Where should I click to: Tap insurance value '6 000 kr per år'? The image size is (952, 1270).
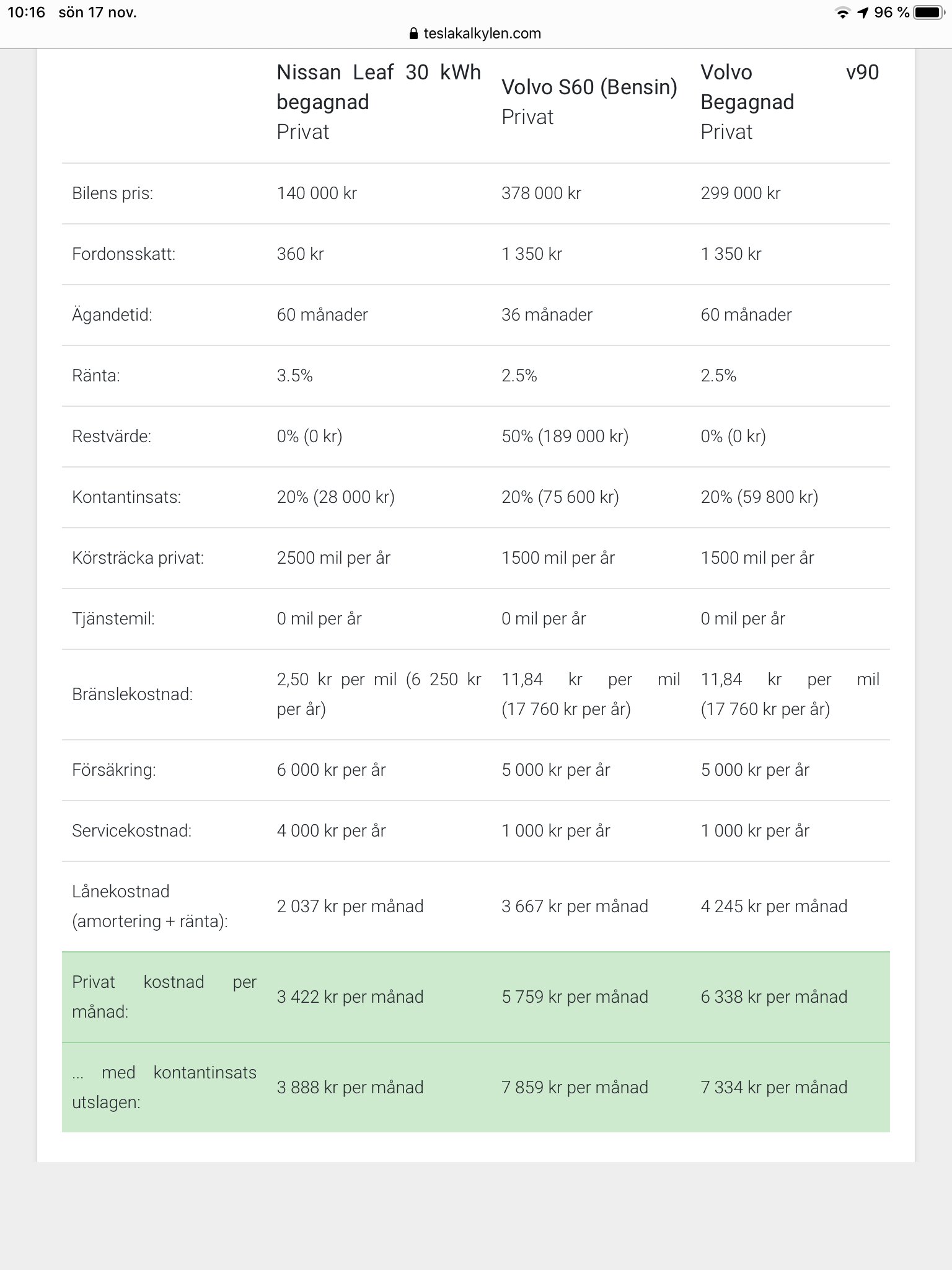331,770
